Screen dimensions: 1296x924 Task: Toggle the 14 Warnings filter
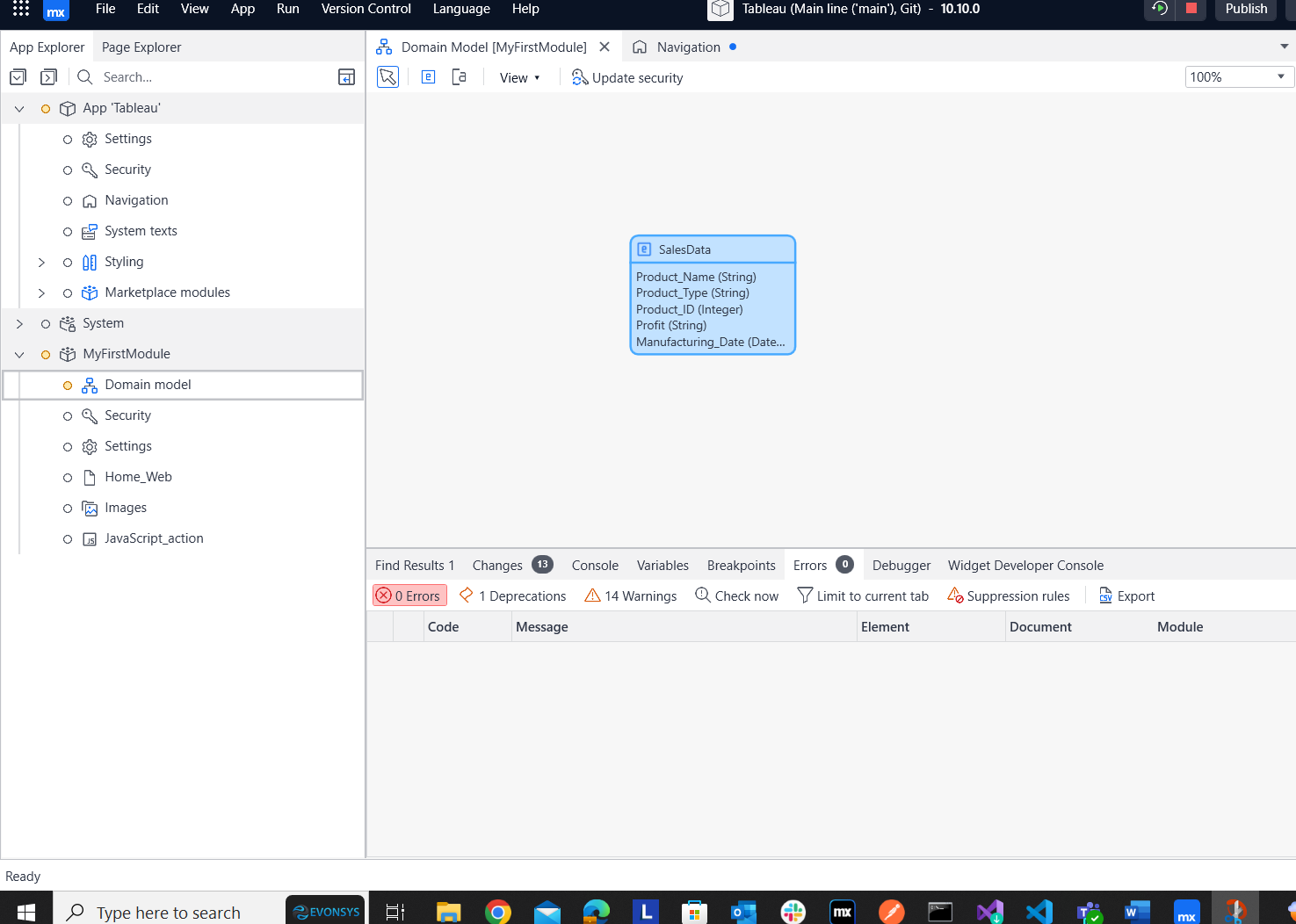click(630, 596)
